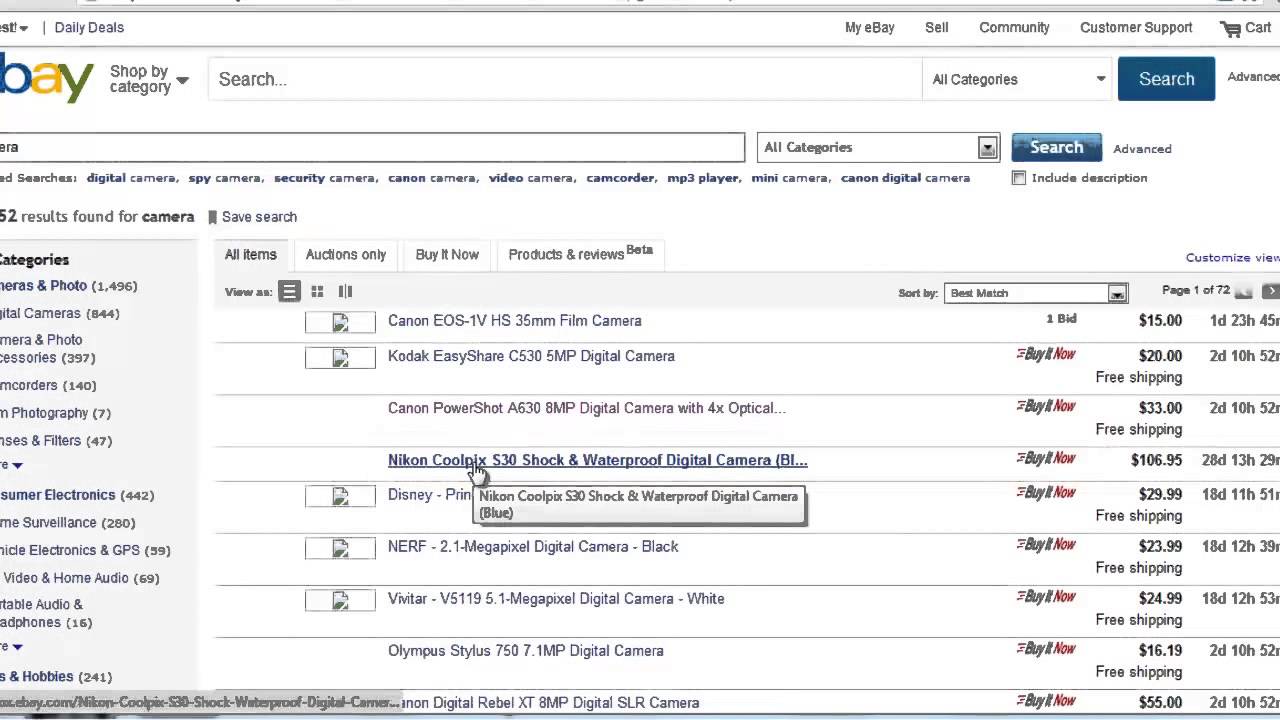1280x720 pixels.
Task: Click the Daily Deals link
Action: click(x=89, y=28)
